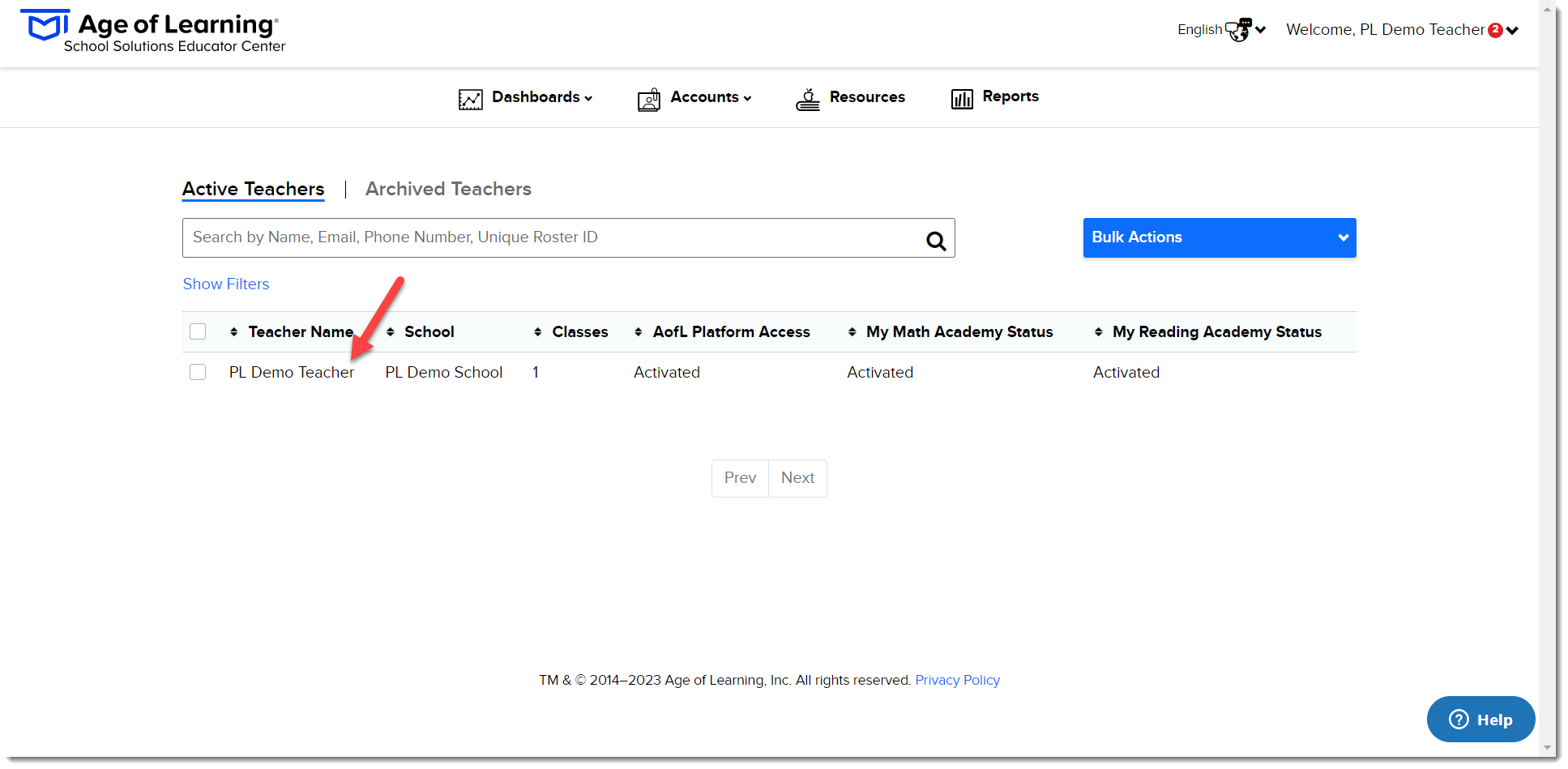Click the My Math Academy Status header
The height and width of the screenshot is (769, 1568).
coord(959,331)
